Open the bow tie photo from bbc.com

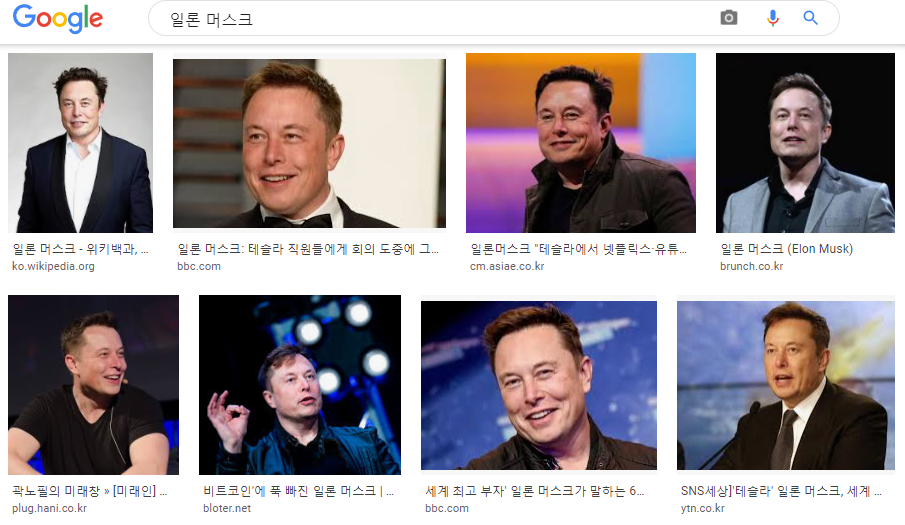point(309,143)
